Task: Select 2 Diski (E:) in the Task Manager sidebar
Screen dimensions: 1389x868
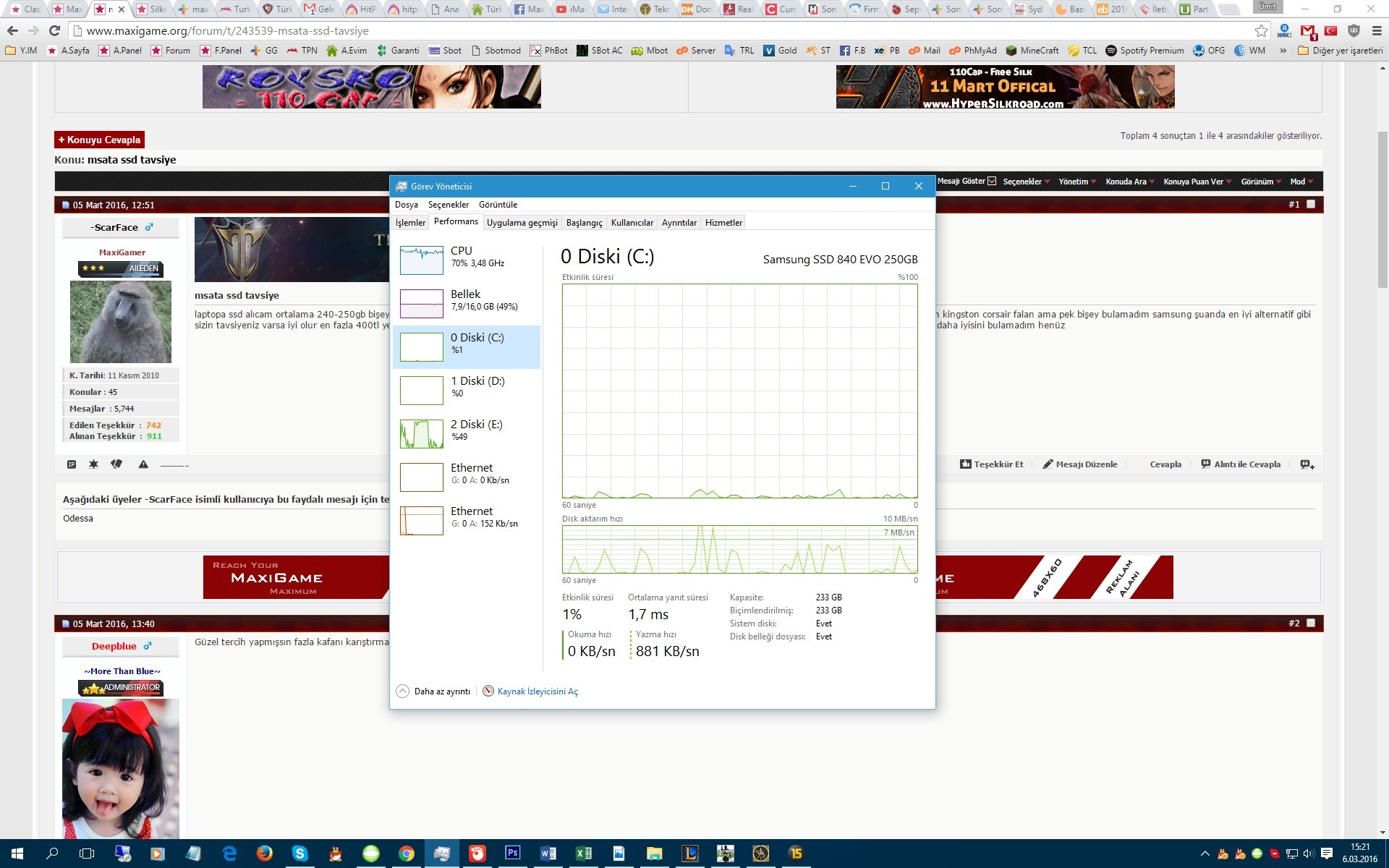Action: click(x=467, y=434)
